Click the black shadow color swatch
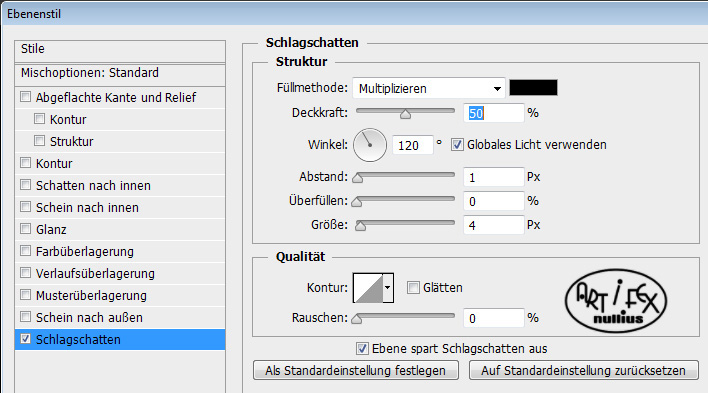This screenshot has height=393, width=708. point(533,88)
